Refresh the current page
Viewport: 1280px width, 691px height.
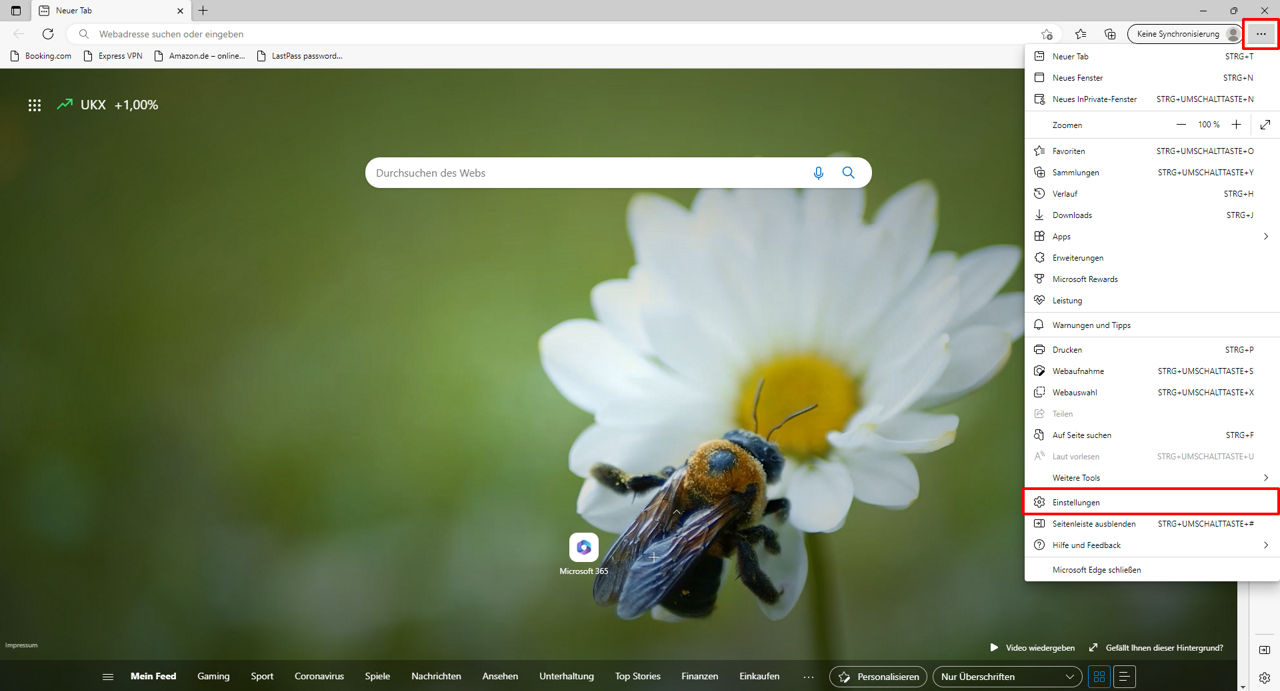[x=47, y=33]
